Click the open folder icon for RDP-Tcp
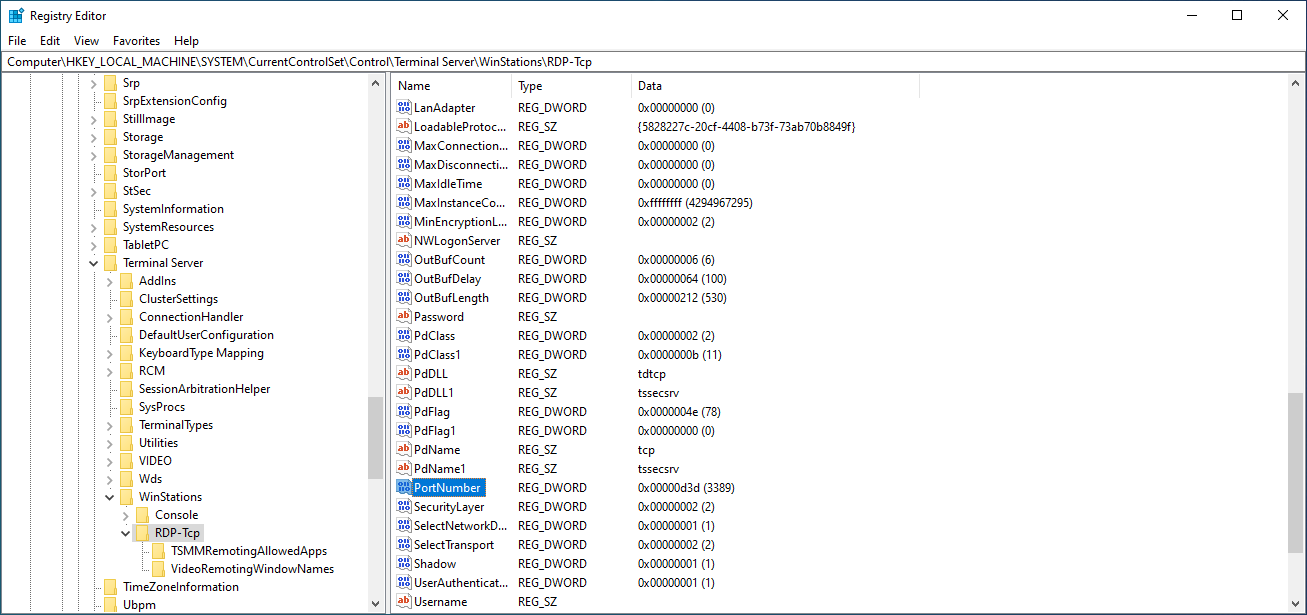This screenshot has height=615, width=1307. [142, 533]
